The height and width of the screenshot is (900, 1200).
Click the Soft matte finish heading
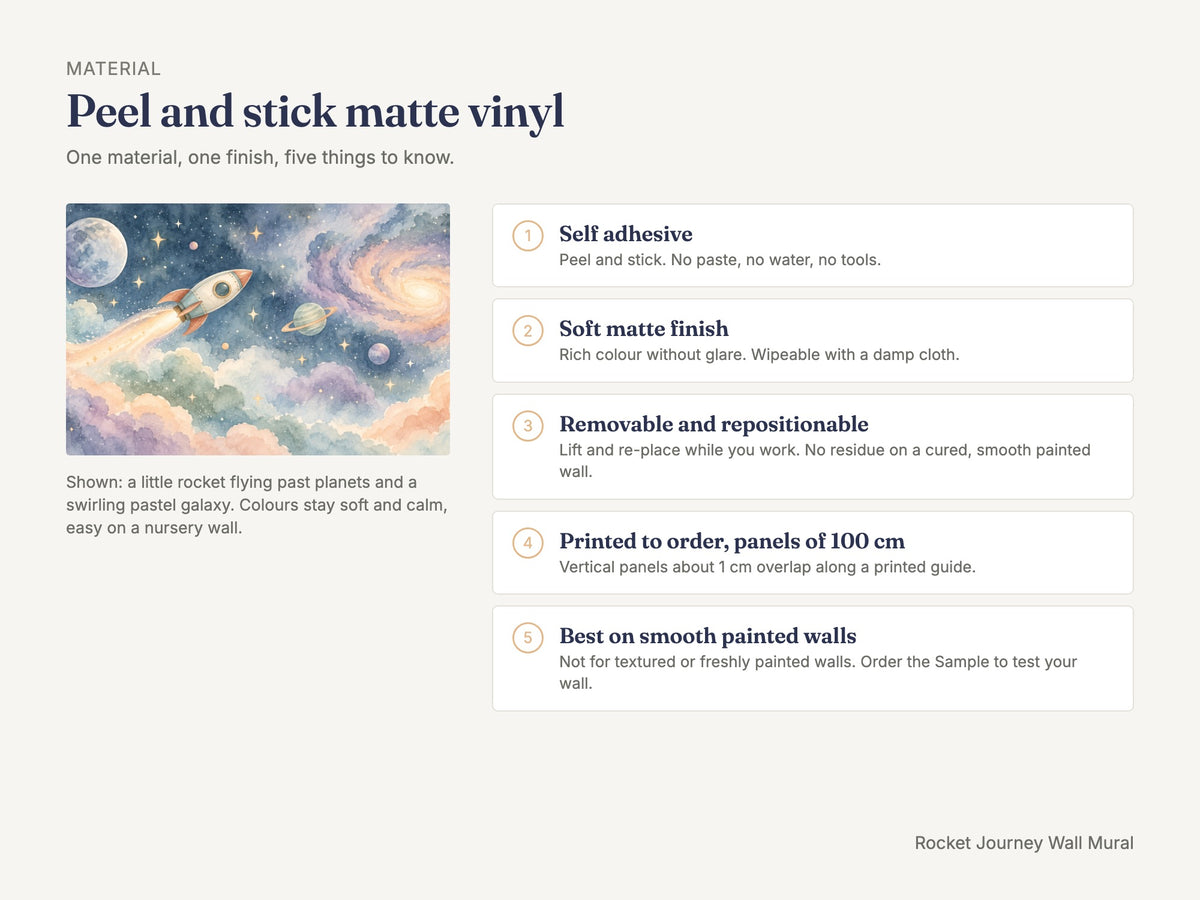coord(644,329)
